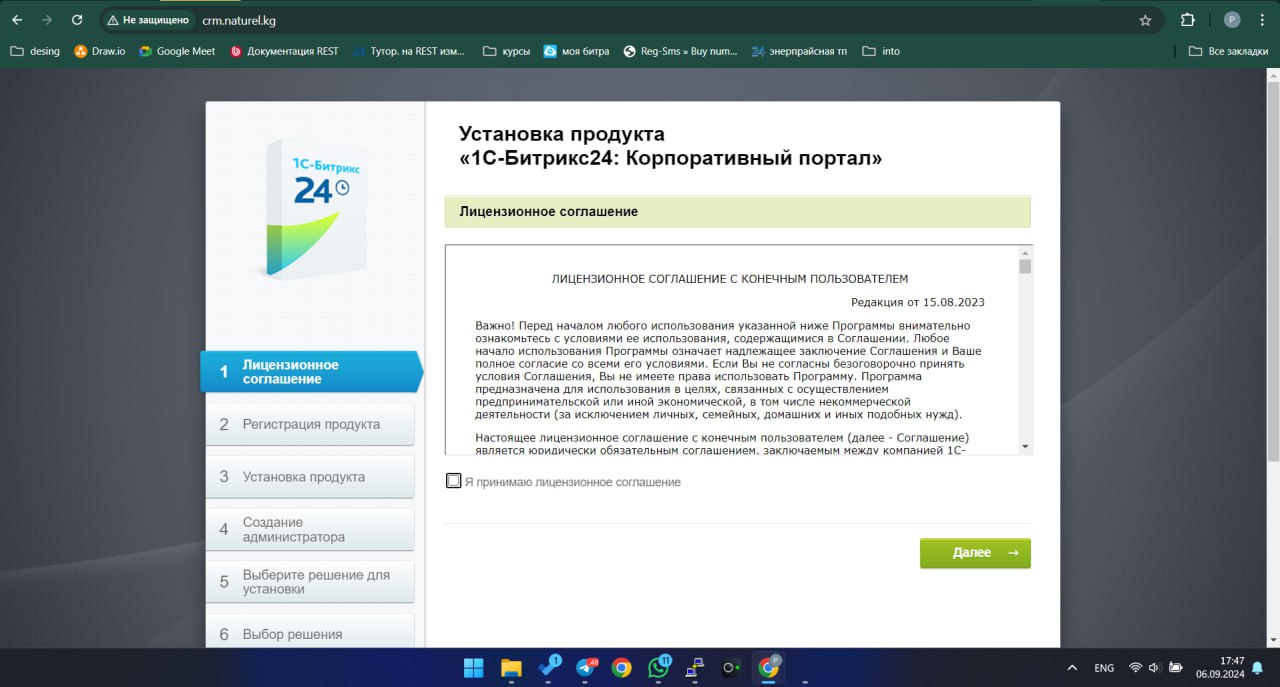The image size is (1280, 687).
Task: Click the 'Лицензионное соглашение' section header bar
Action: (x=737, y=212)
